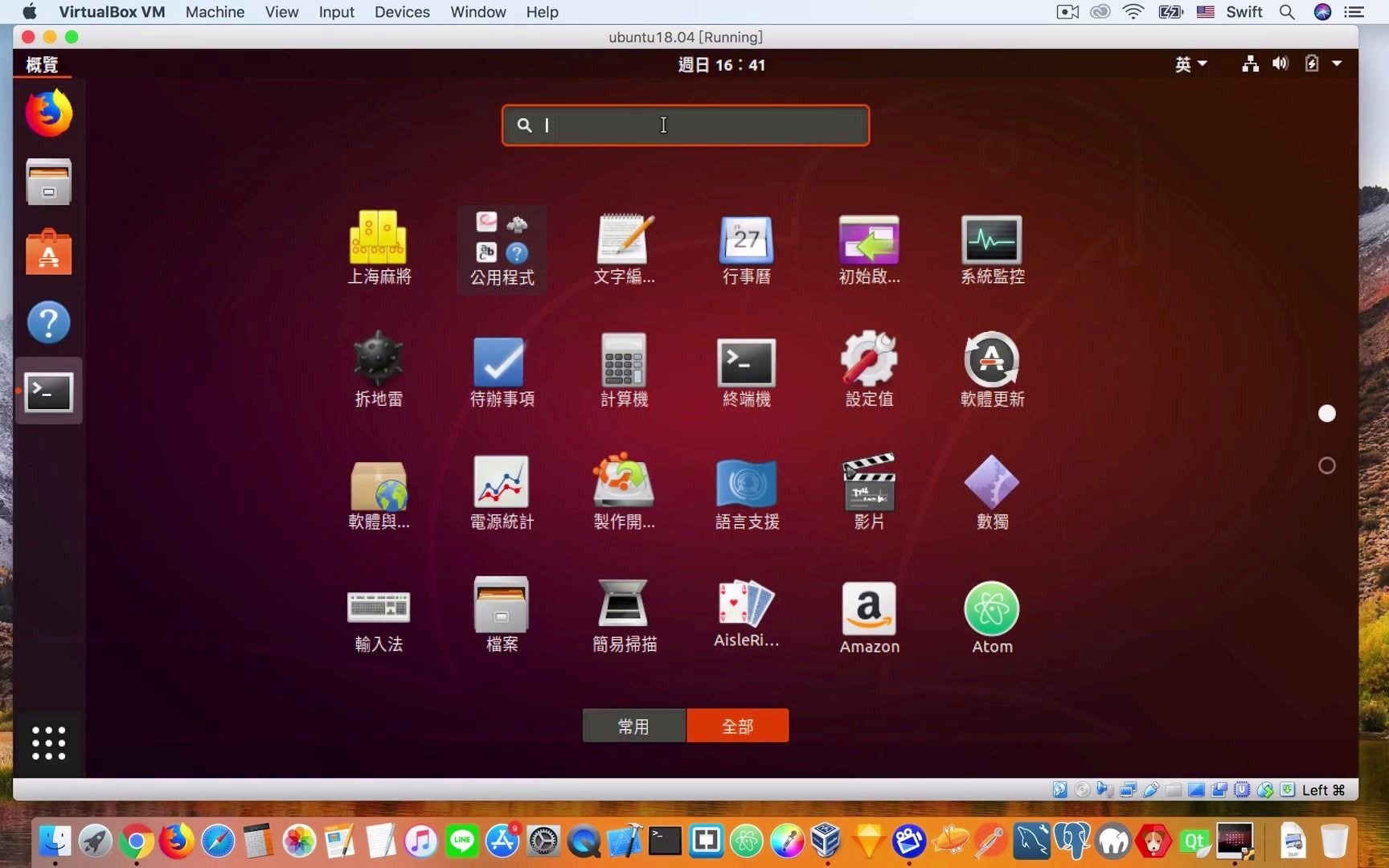Switch to the Frequent (常用) apps view
This screenshot has width=1389, height=868.
(633, 726)
